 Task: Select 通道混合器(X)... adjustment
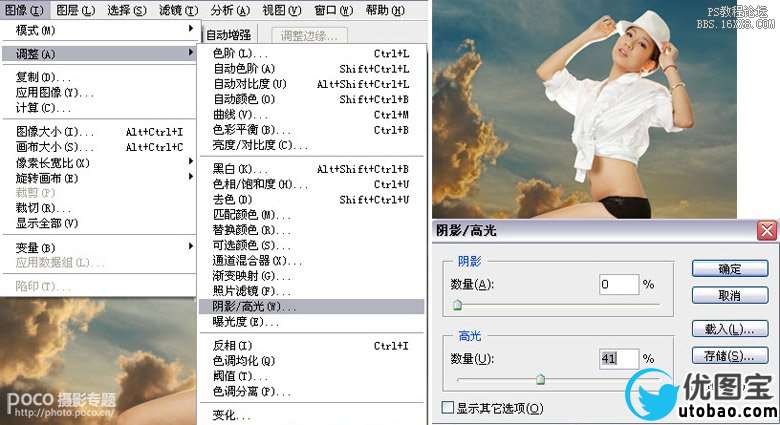pyautogui.click(x=311, y=261)
